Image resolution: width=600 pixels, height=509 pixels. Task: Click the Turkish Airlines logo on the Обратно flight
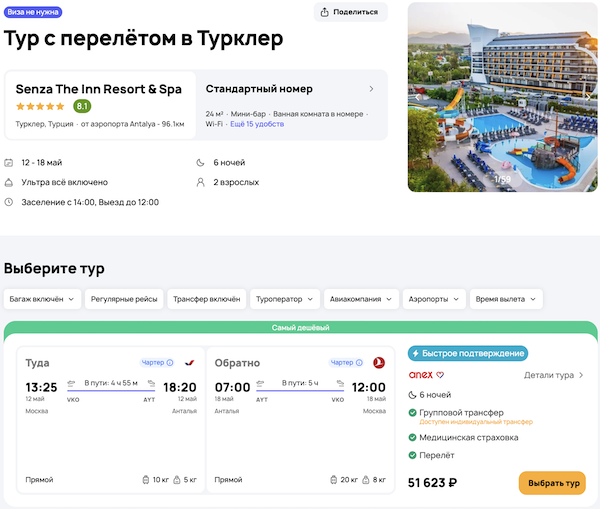(x=379, y=362)
